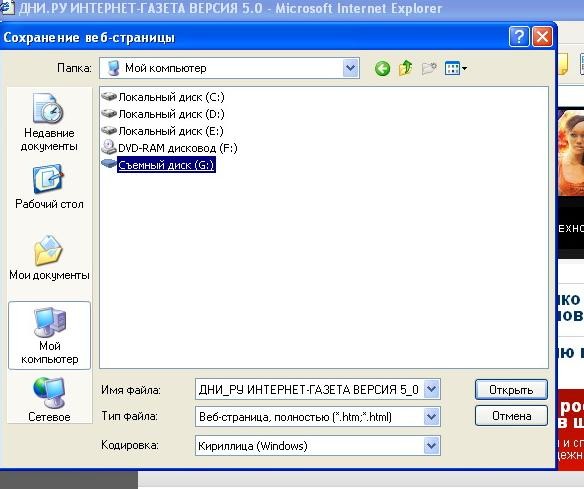
Task: Click the help question mark button
Action: 519,36
